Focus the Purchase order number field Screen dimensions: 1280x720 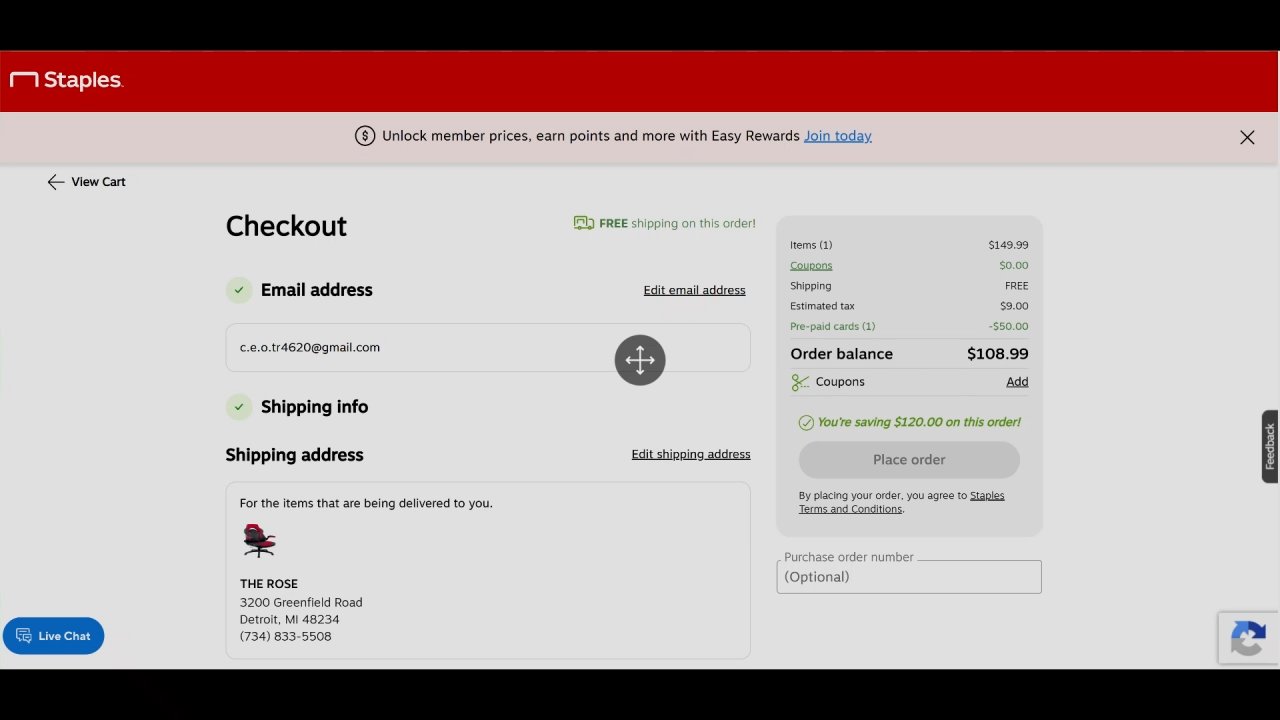tap(909, 577)
